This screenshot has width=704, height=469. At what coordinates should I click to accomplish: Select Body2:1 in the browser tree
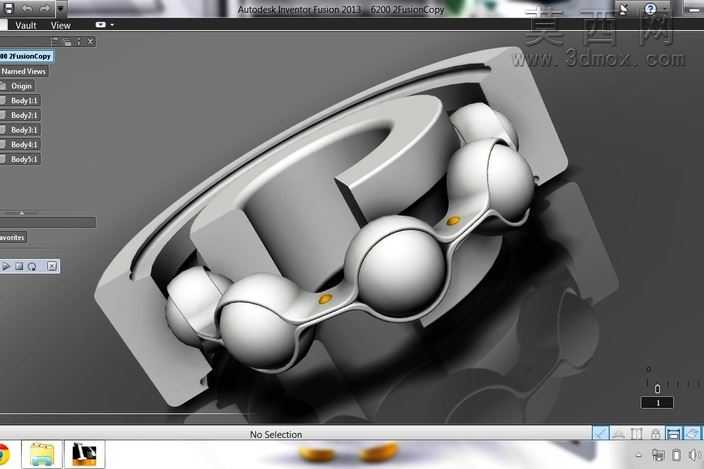click(x=24, y=115)
